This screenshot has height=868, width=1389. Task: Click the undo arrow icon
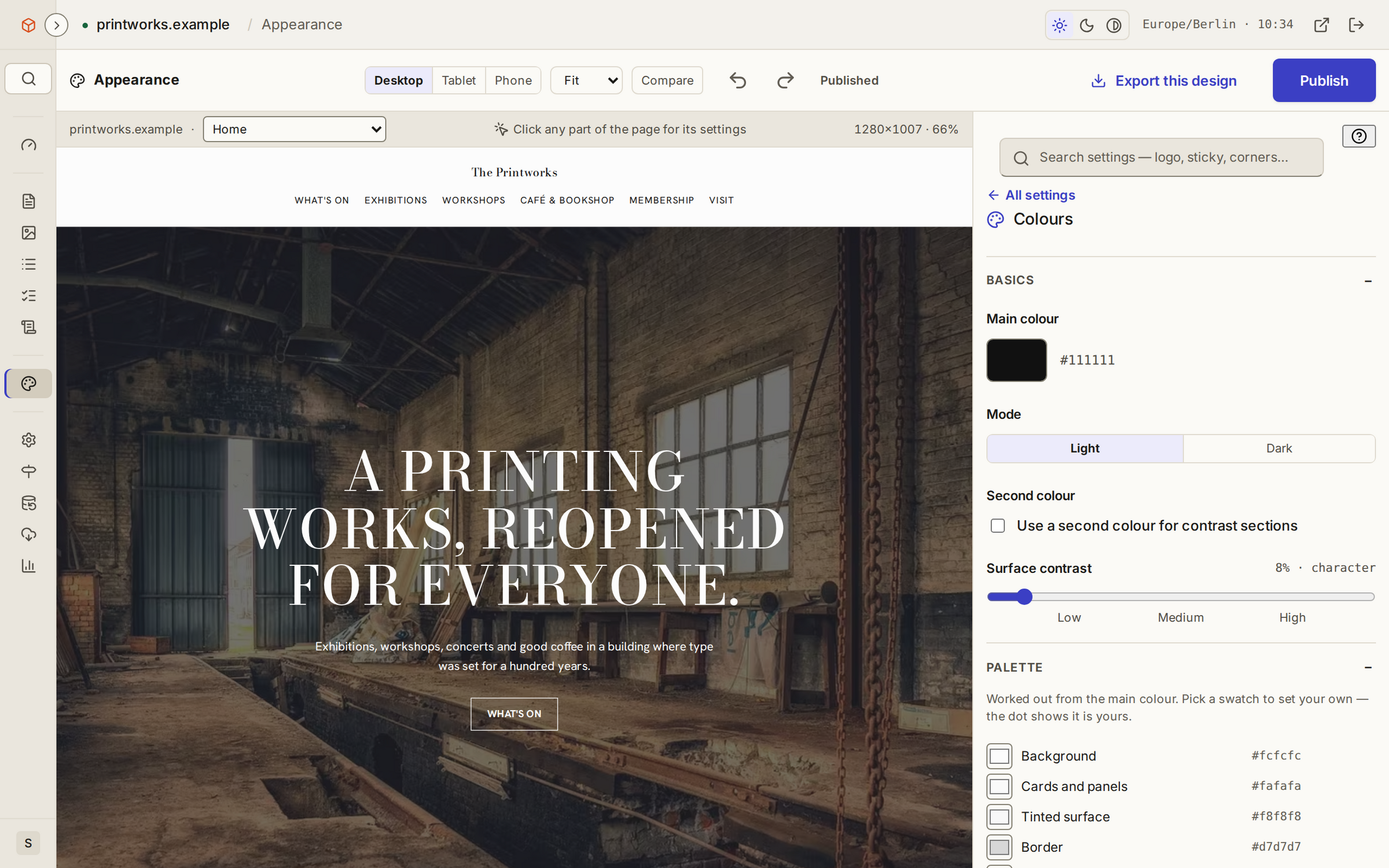point(738,80)
